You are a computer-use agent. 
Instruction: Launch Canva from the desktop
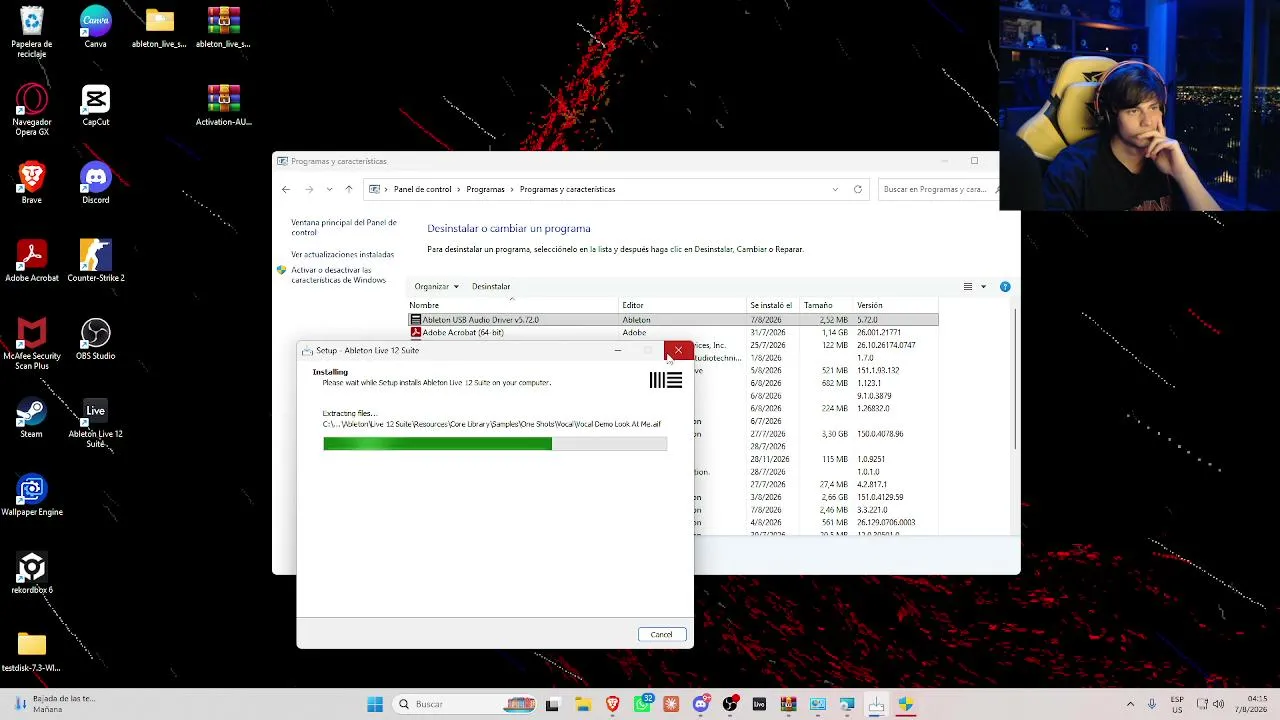tap(96, 27)
